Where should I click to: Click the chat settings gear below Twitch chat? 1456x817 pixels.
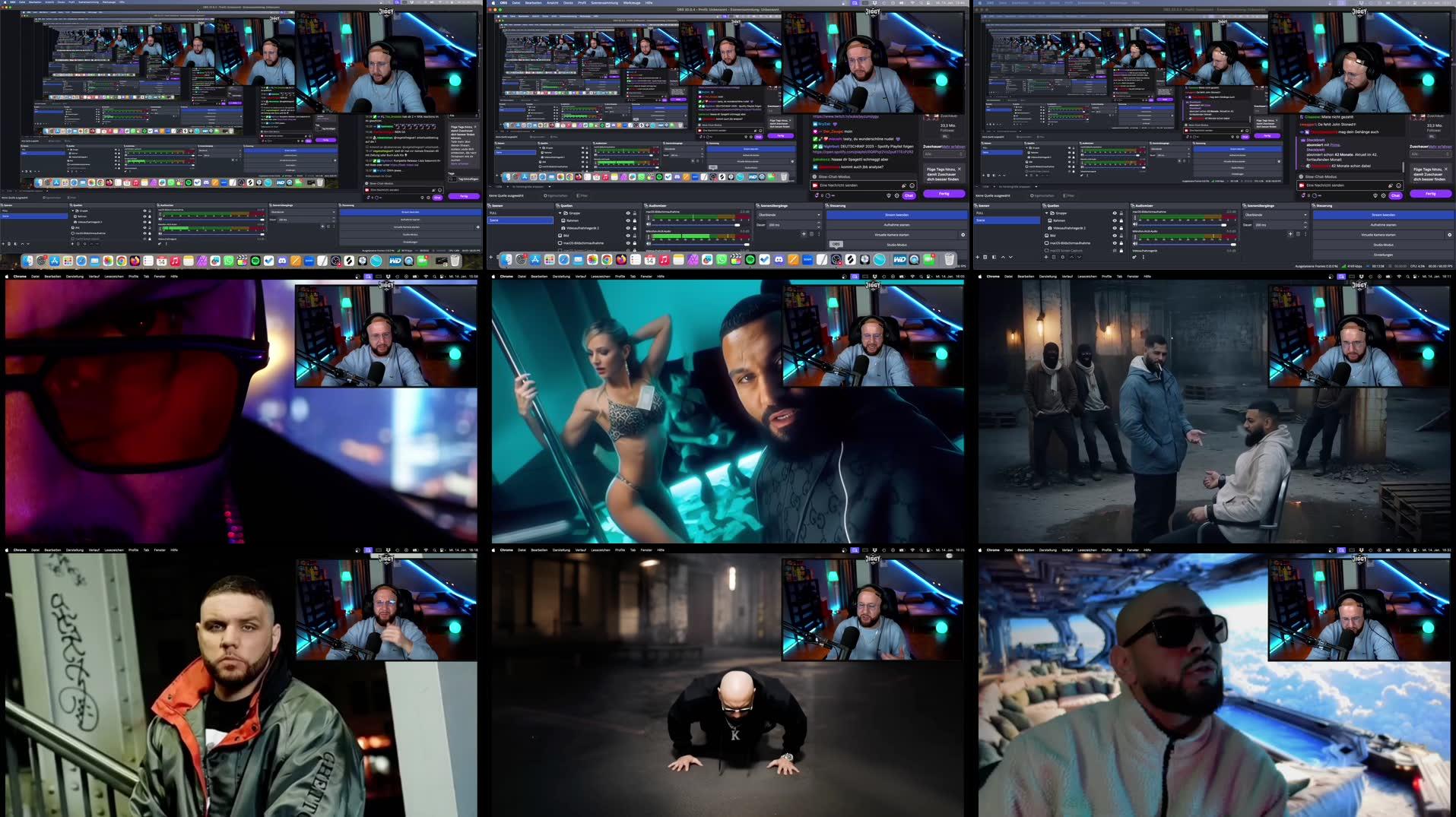897,196
